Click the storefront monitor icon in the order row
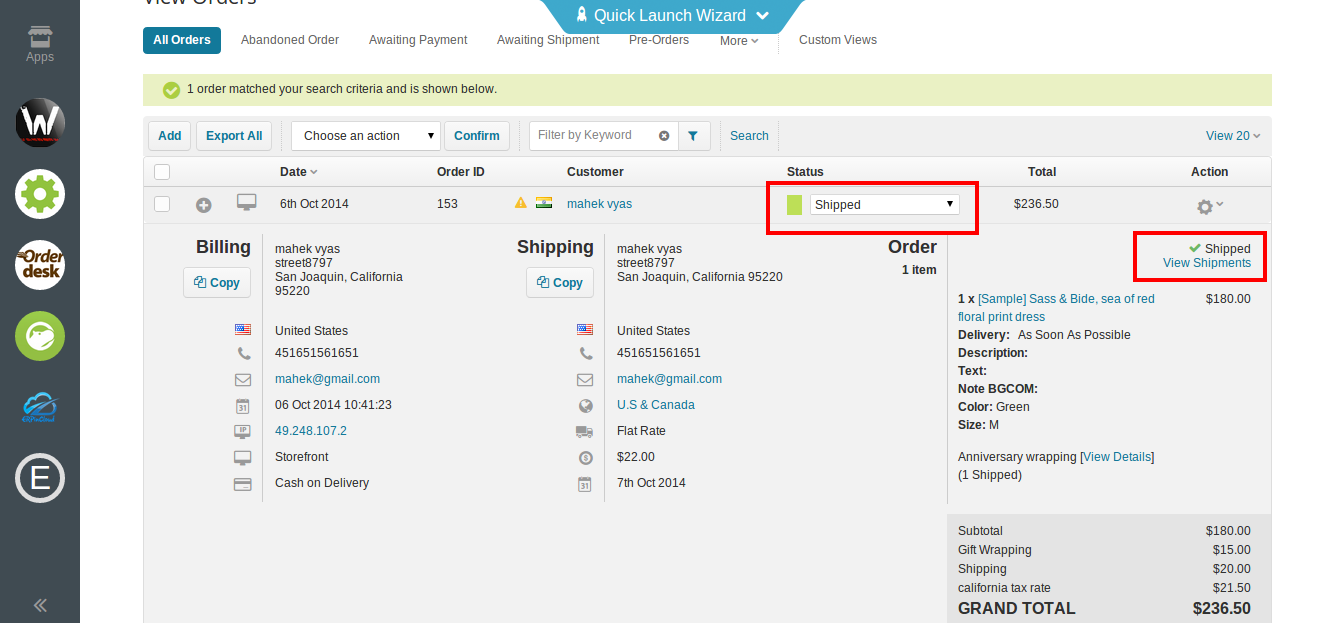1335x623 pixels. point(246,202)
